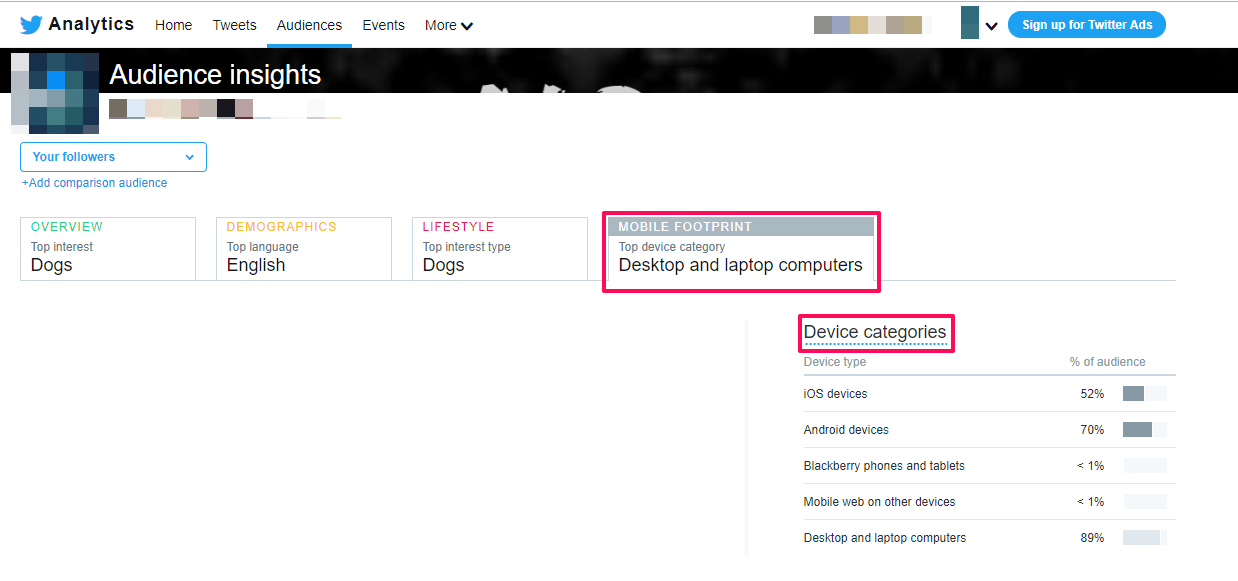
Task: Click the Twitter bird logo icon
Action: click(x=31, y=25)
